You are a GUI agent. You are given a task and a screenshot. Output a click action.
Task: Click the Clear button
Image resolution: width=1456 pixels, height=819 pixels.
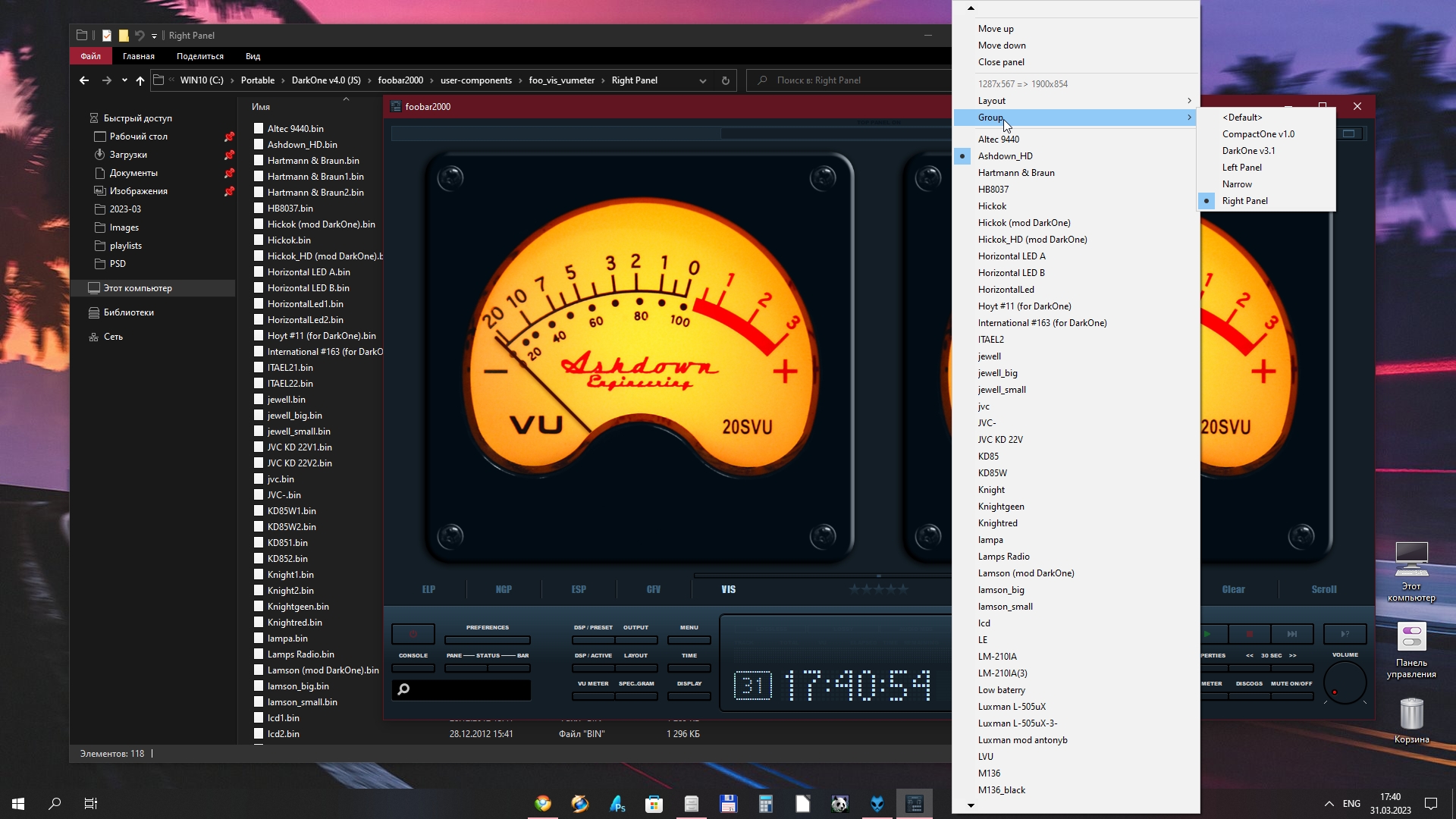pyautogui.click(x=1233, y=589)
